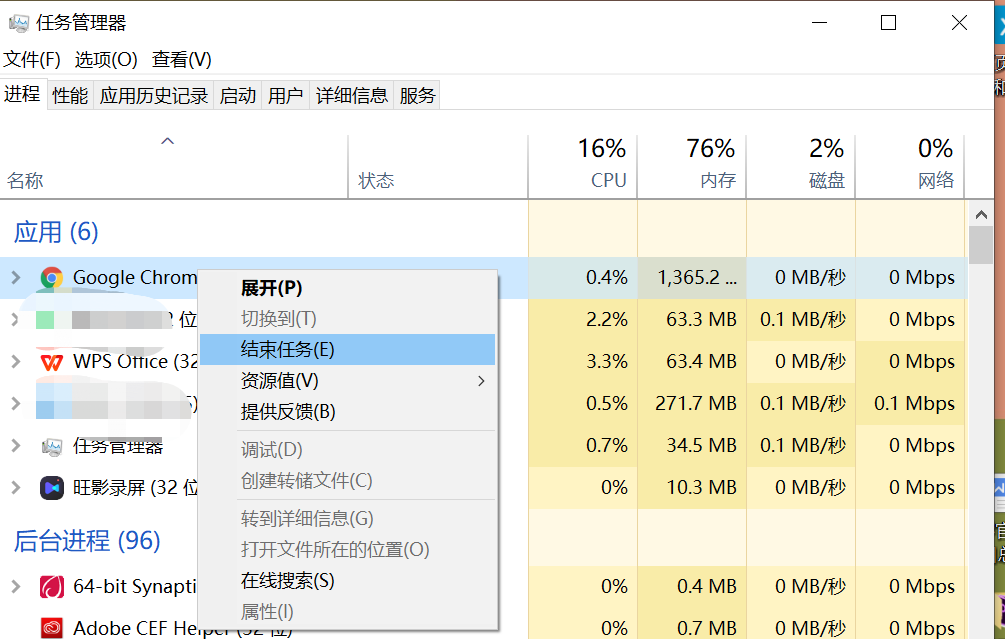Click the 64-bit Synaptics process icon

point(51,586)
